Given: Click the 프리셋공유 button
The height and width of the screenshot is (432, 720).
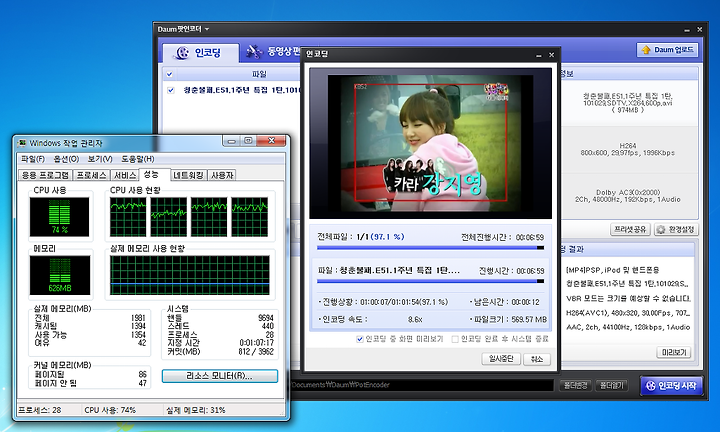Looking at the screenshot, I should pyautogui.click(x=630, y=229).
